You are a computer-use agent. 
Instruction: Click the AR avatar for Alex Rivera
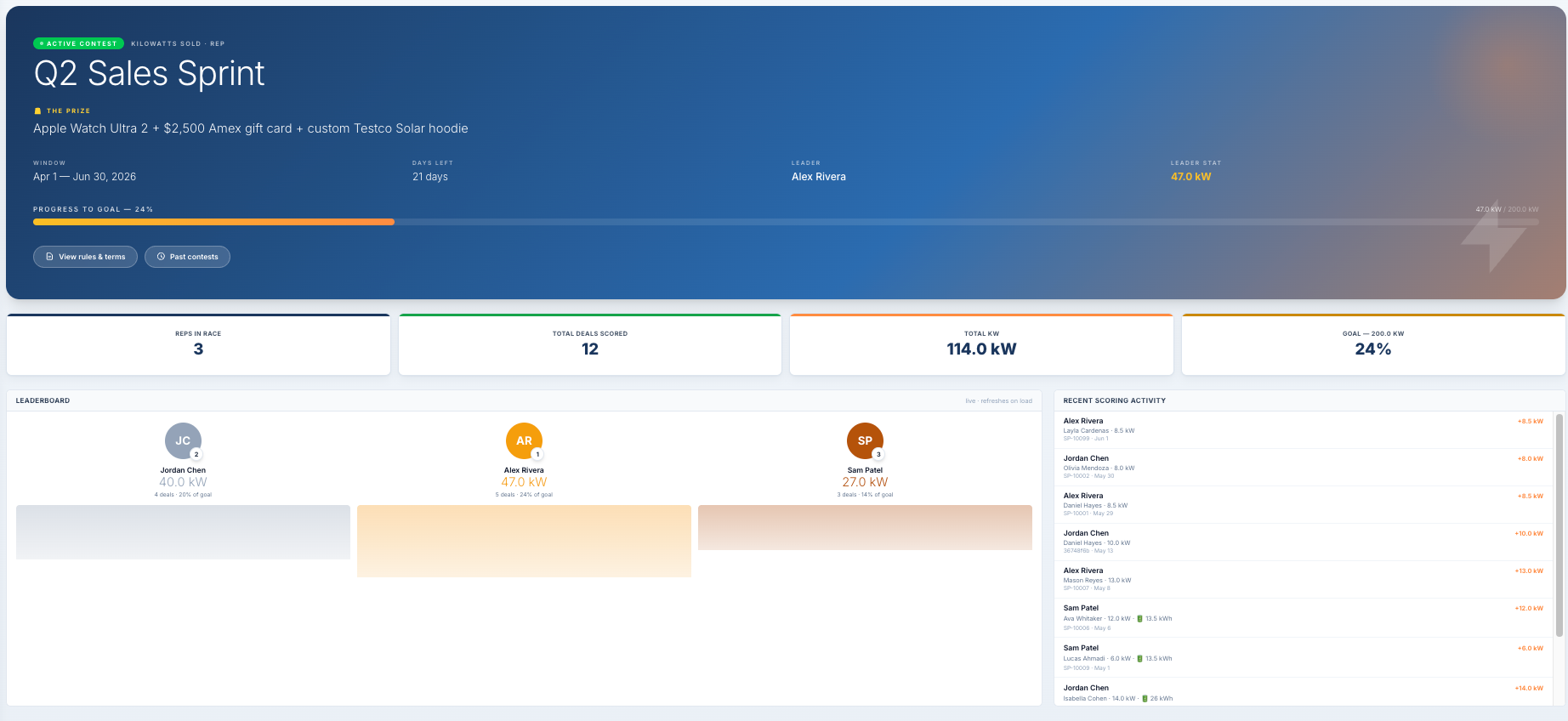pyautogui.click(x=524, y=440)
